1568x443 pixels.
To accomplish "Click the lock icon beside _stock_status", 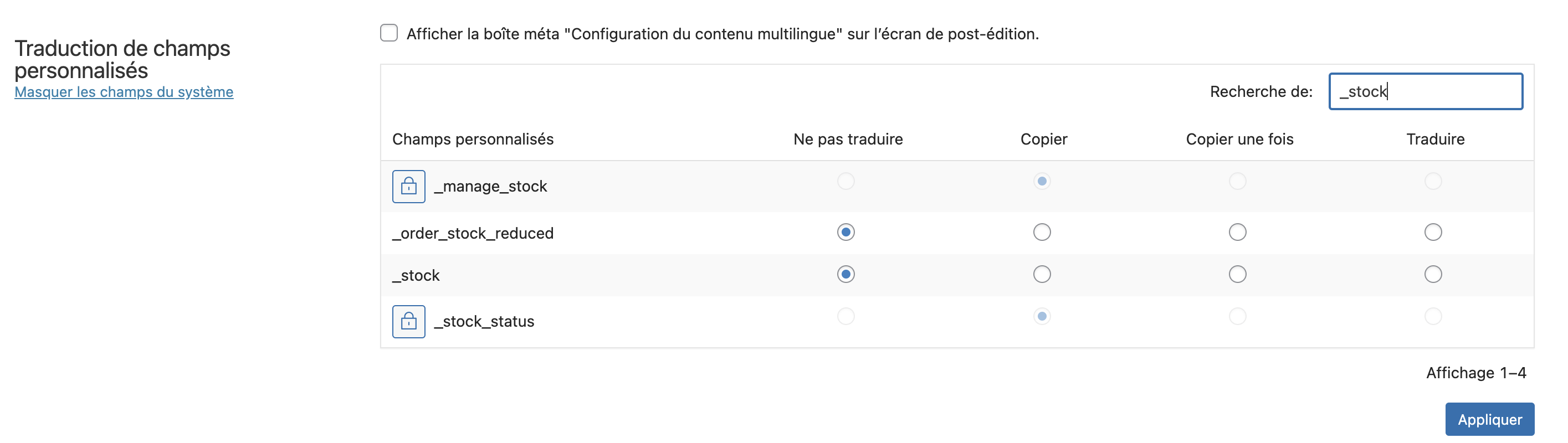I will pos(408,321).
